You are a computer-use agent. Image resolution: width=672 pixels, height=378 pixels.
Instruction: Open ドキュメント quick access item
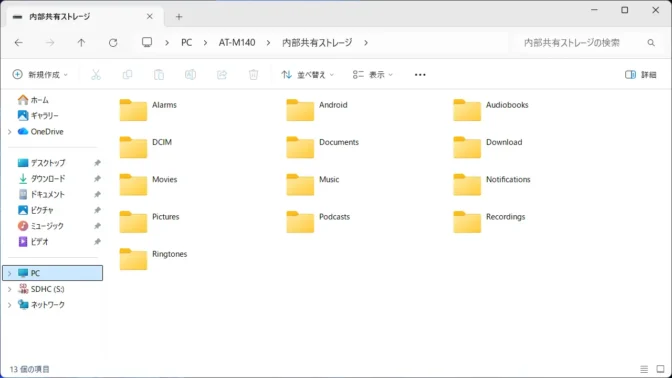(41, 195)
